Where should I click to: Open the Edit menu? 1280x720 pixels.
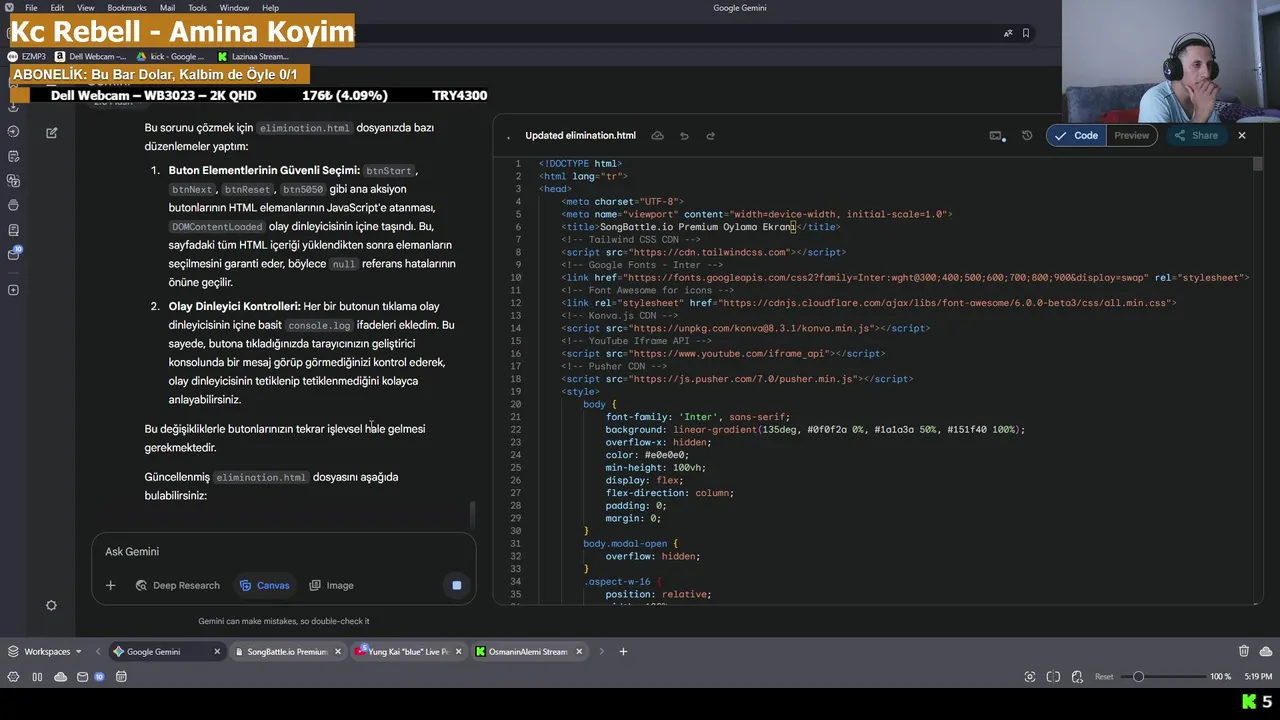(58, 8)
